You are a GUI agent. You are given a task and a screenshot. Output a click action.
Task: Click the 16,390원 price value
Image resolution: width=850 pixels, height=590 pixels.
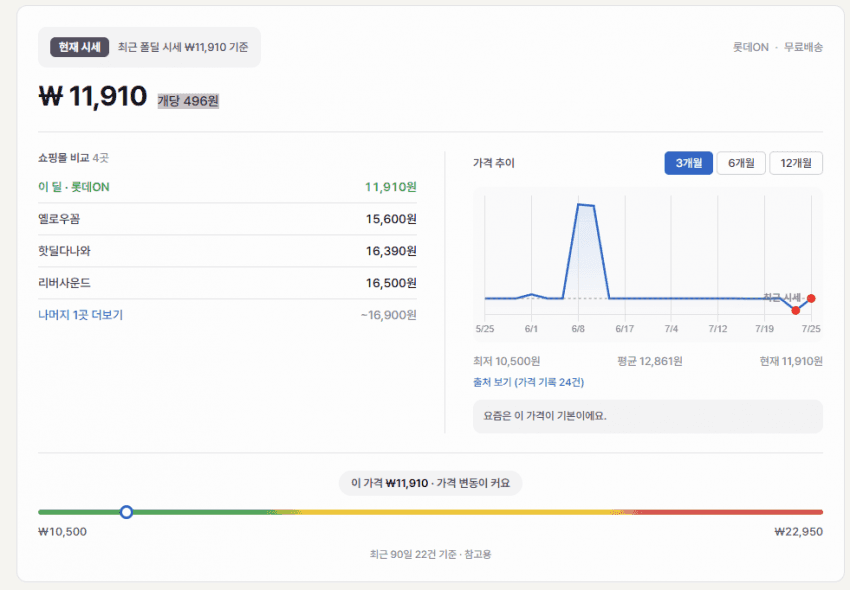click(391, 251)
